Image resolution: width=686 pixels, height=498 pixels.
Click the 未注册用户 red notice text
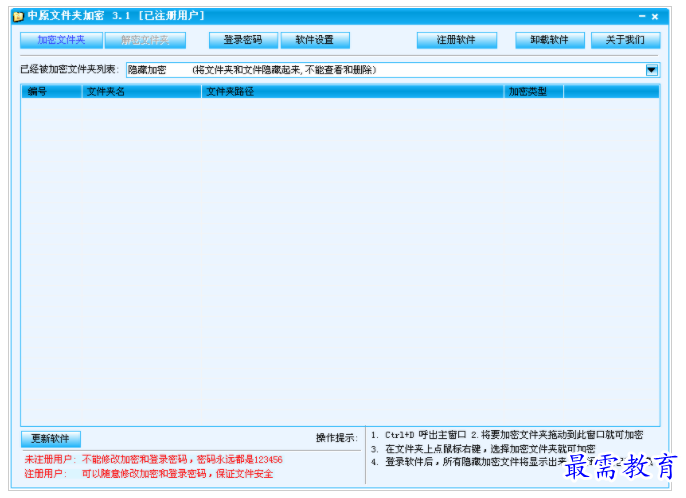[x=154, y=459]
